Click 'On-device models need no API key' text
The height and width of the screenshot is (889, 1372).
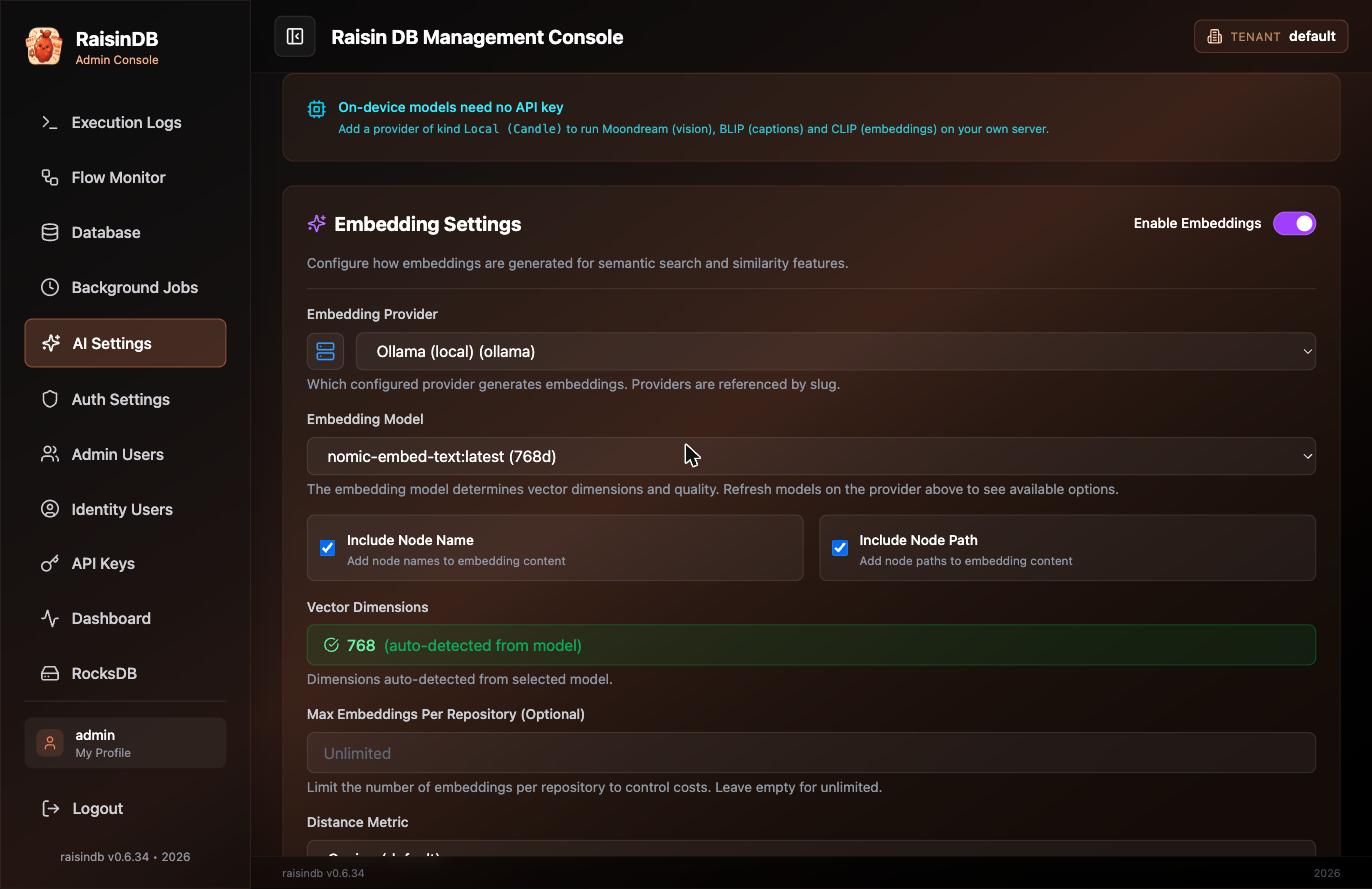coord(451,107)
